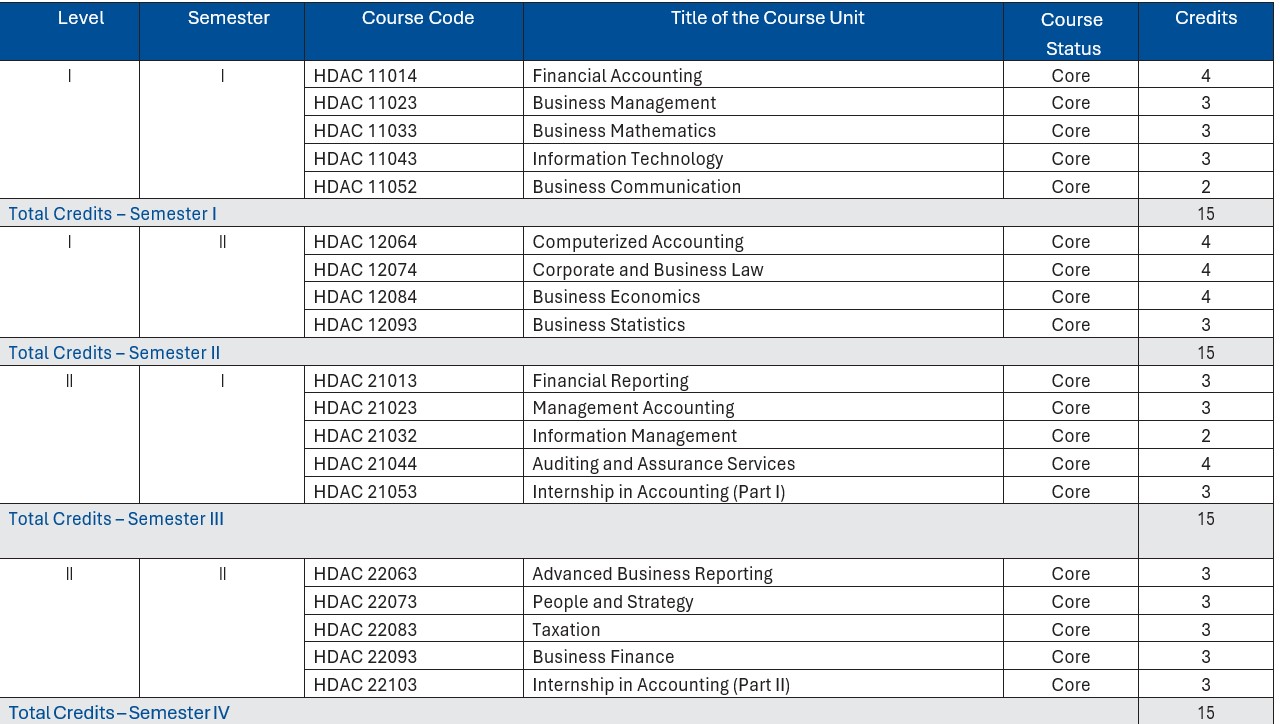The image size is (1280, 724).
Task: Click the Course Status column header
Action: (1072, 33)
